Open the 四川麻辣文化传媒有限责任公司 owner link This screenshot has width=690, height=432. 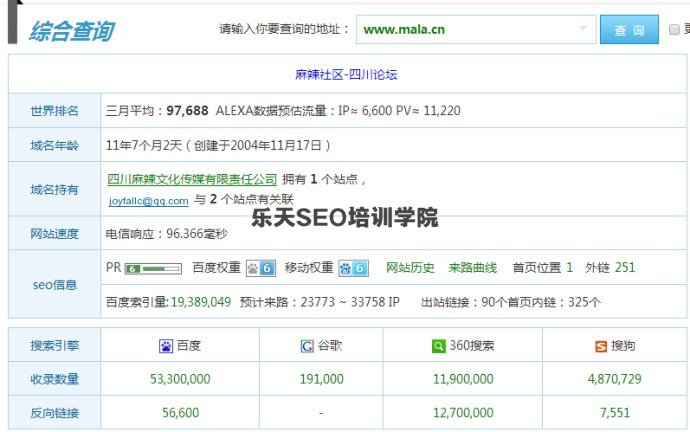coord(192,179)
